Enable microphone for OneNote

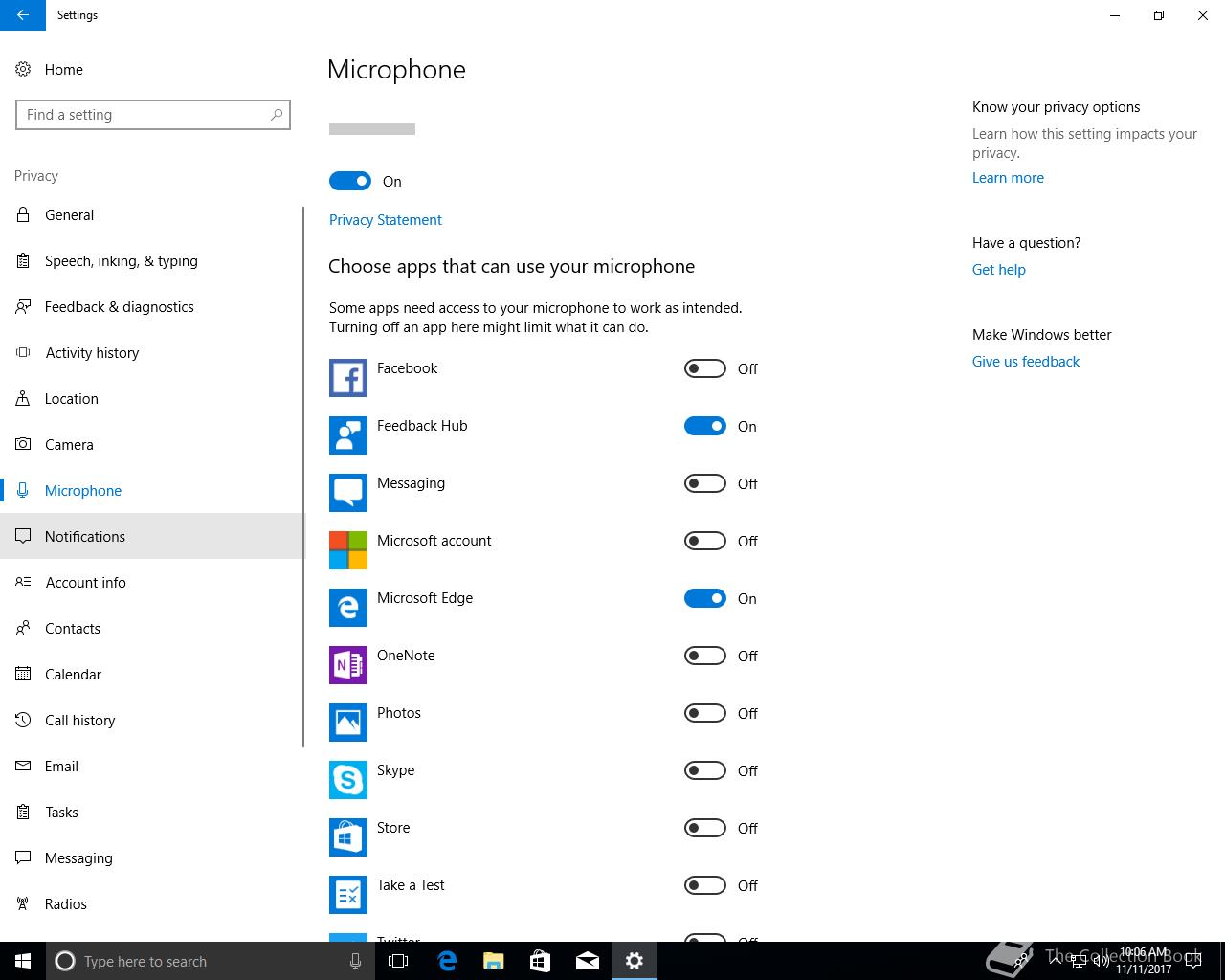(x=705, y=656)
